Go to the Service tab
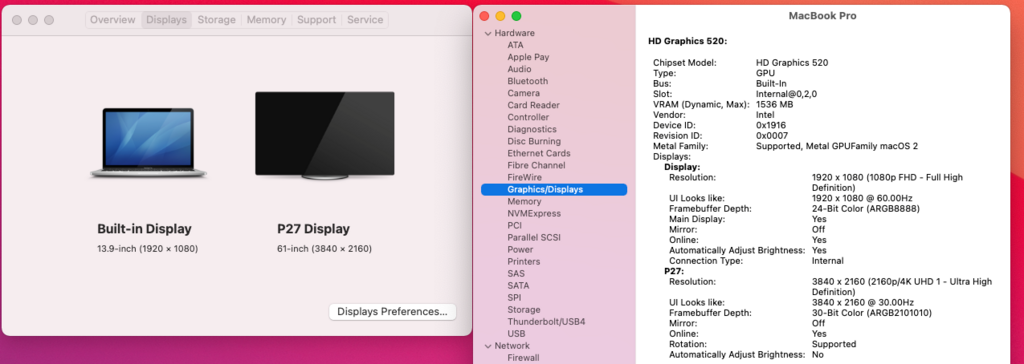1024x364 pixels. tap(365, 20)
